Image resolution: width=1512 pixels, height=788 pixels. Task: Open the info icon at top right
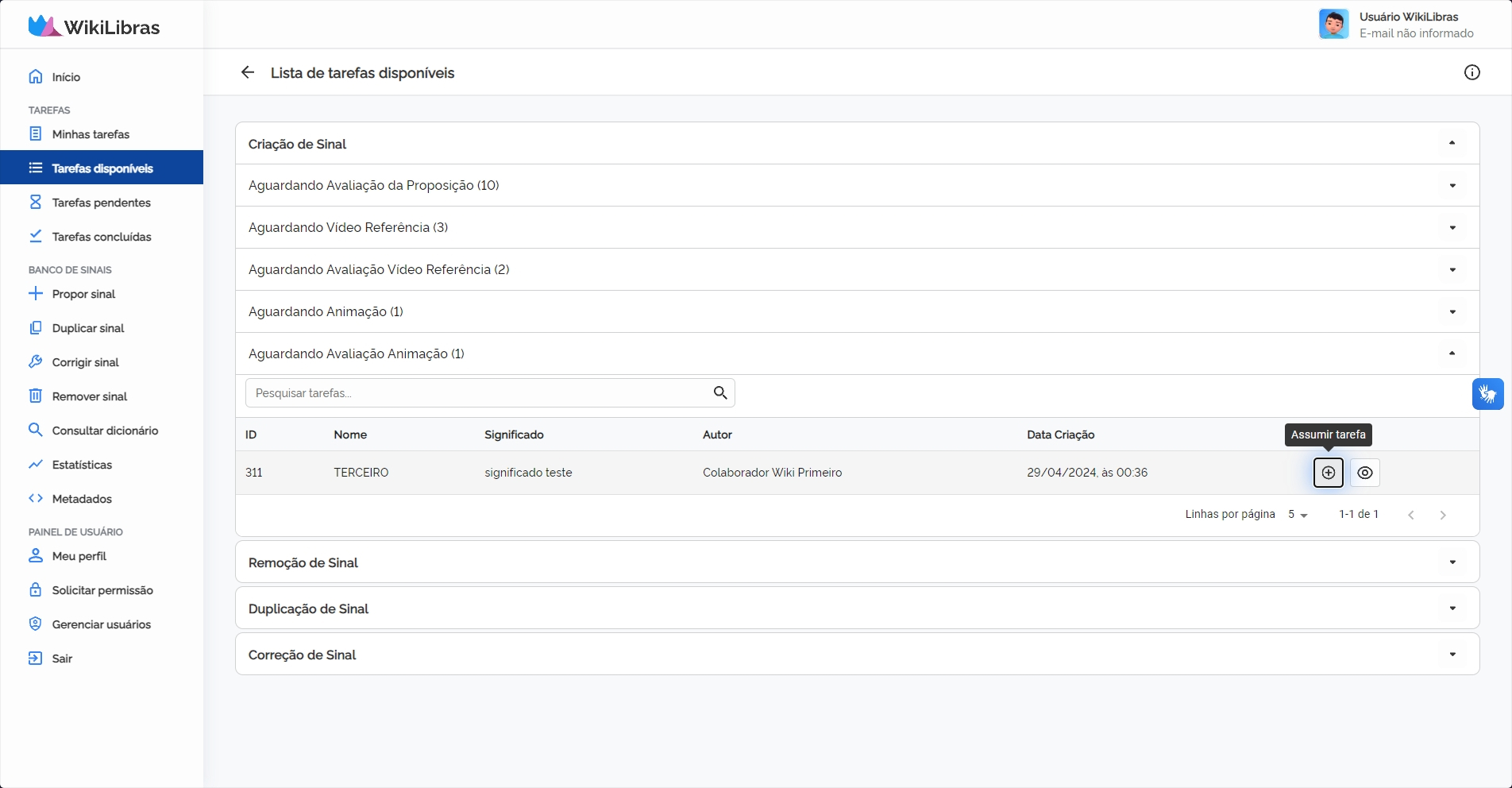pos(1471,72)
